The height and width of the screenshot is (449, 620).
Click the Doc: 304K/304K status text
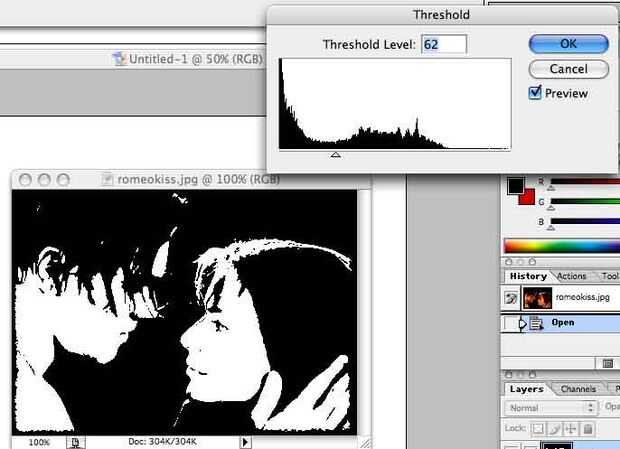162,441
